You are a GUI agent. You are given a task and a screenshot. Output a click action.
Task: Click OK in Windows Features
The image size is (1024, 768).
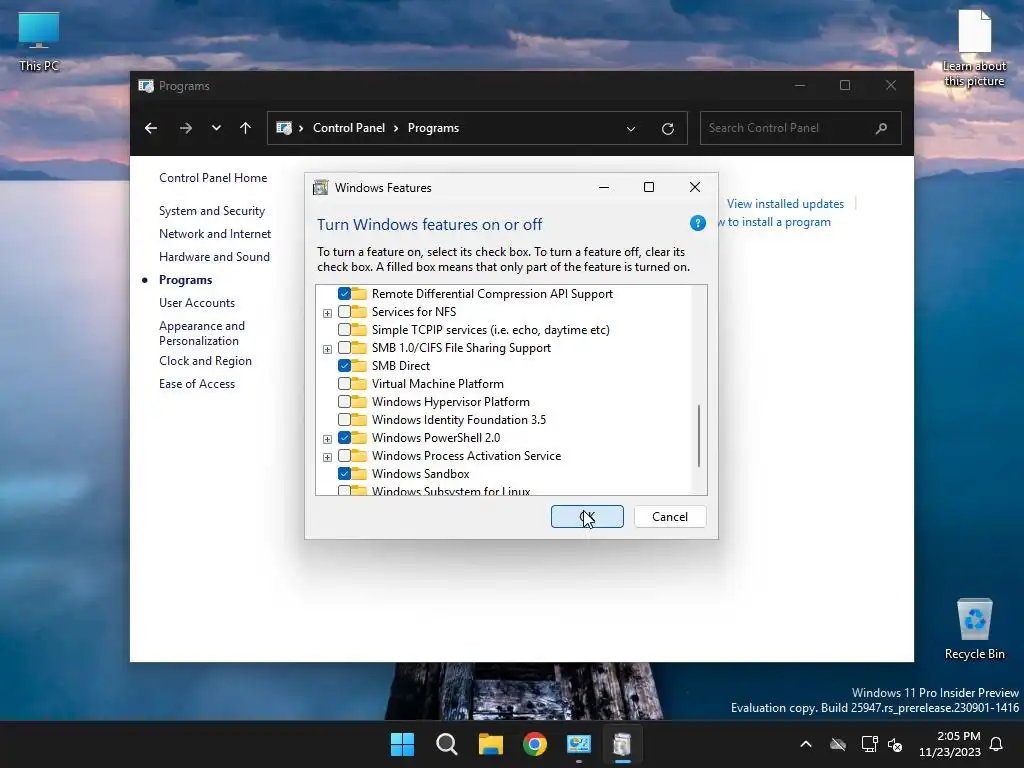[587, 517]
